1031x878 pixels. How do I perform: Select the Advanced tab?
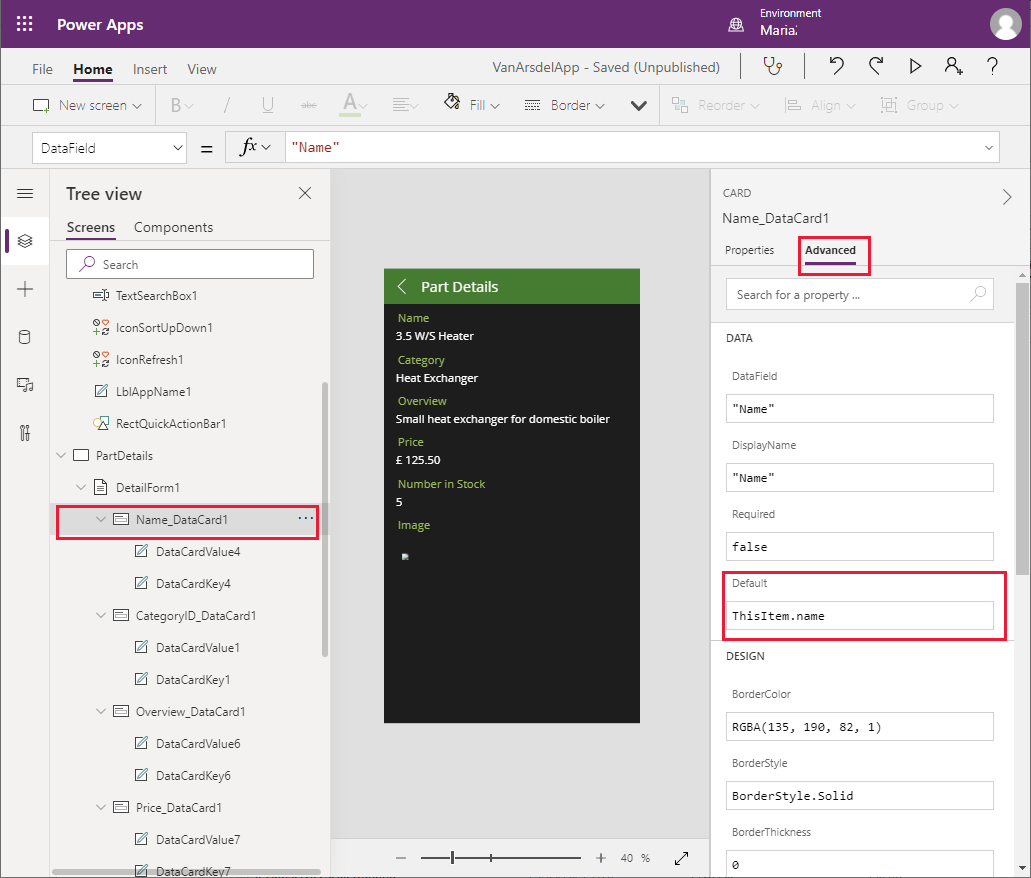830,250
